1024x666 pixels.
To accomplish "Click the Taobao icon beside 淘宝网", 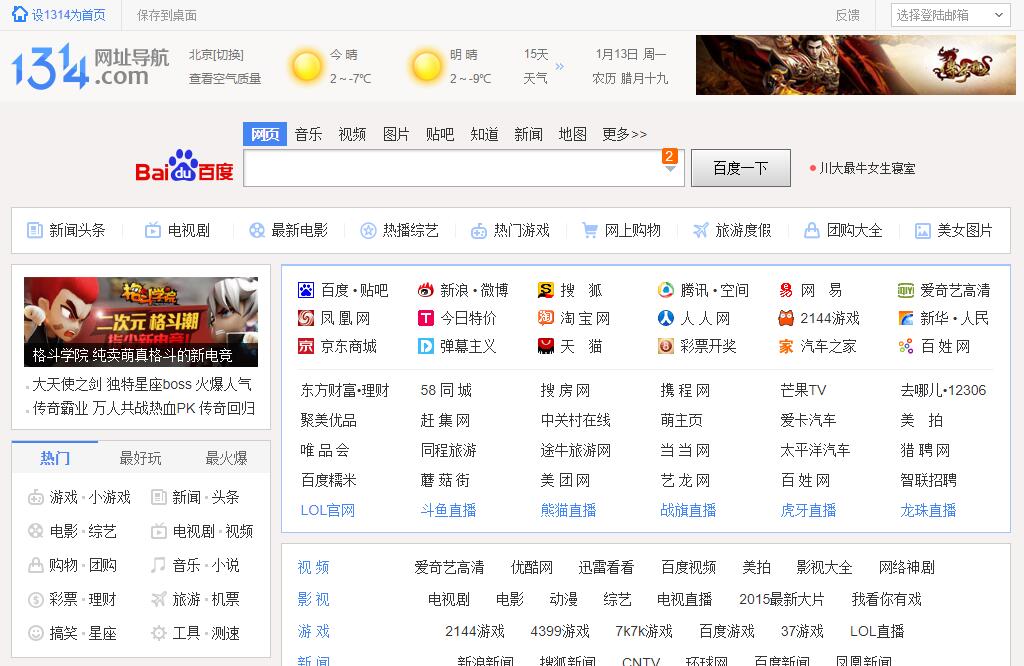I will point(545,318).
